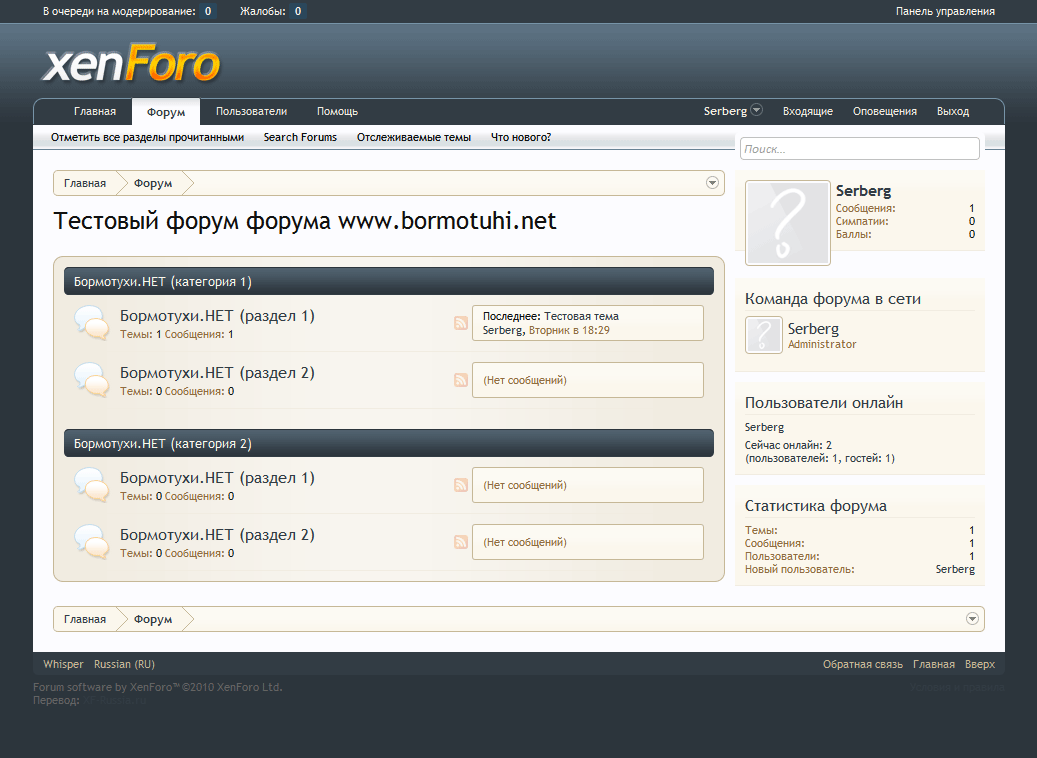Click Выход to log out
Image resolution: width=1037 pixels, height=758 pixels.
click(953, 111)
